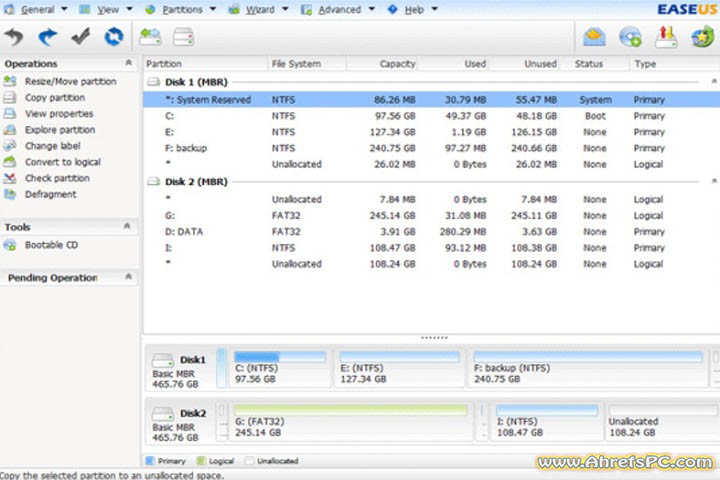Select G: (FAT32) block in disk map
720x480 pixels.
pyautogui.click(x=350, y=422)
